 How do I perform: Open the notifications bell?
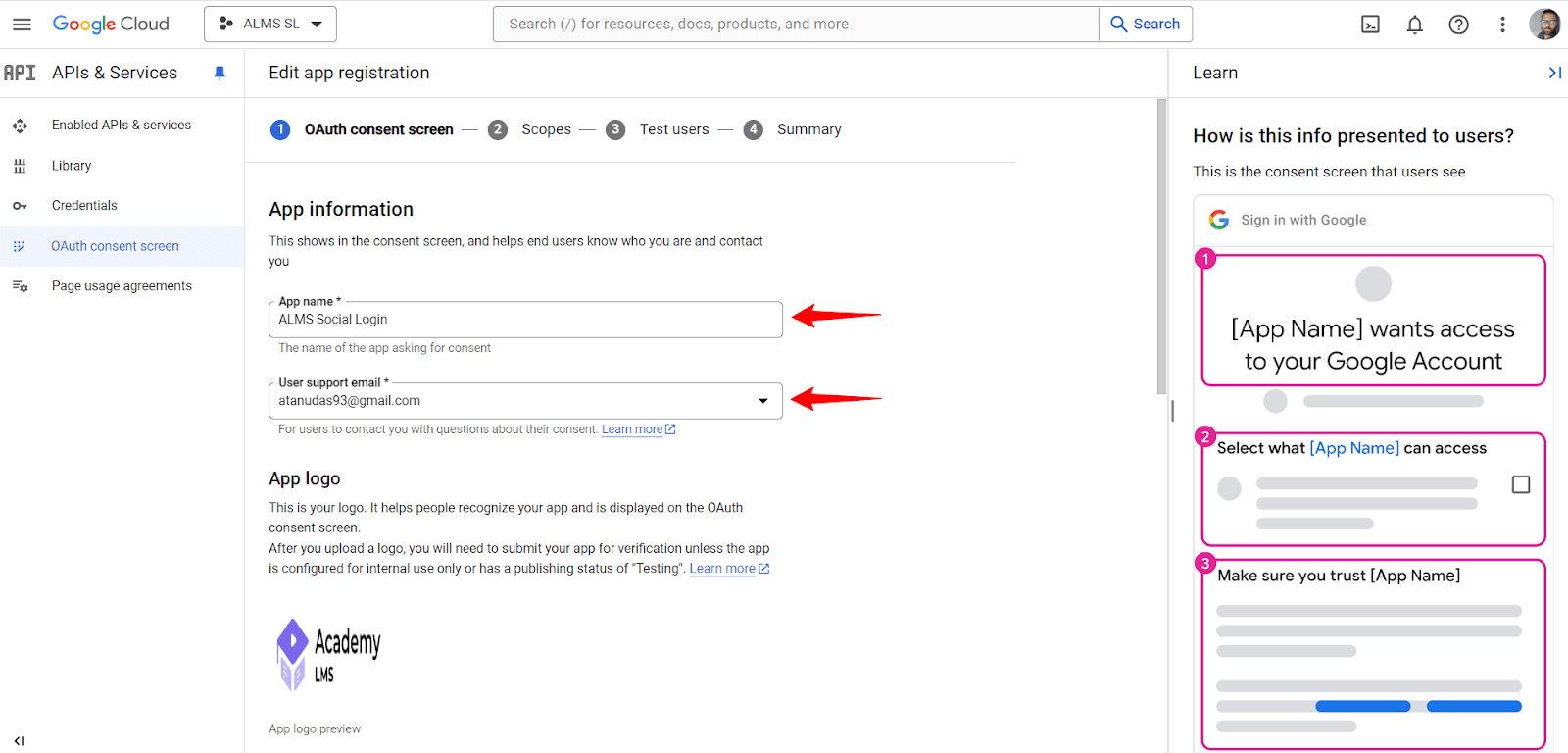pos(1414,25)
